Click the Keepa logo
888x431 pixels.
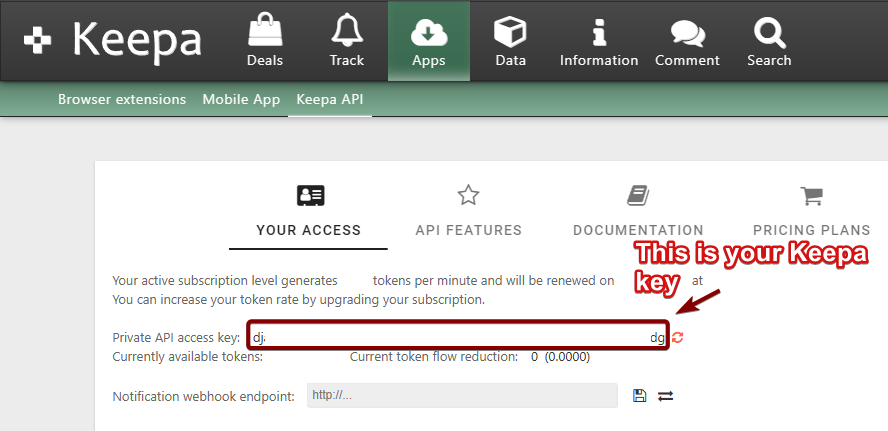coord(112,40)
